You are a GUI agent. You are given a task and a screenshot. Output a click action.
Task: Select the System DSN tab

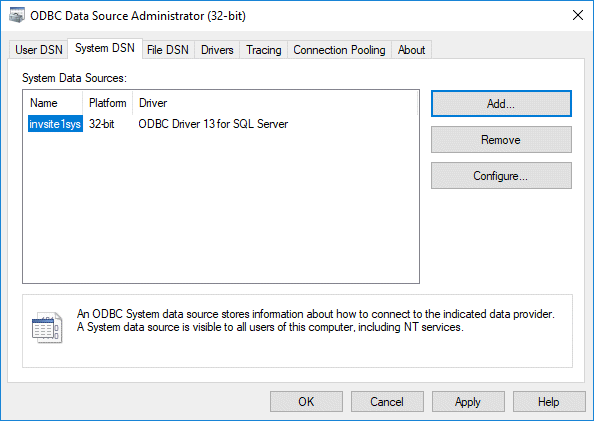coord(105,48)
